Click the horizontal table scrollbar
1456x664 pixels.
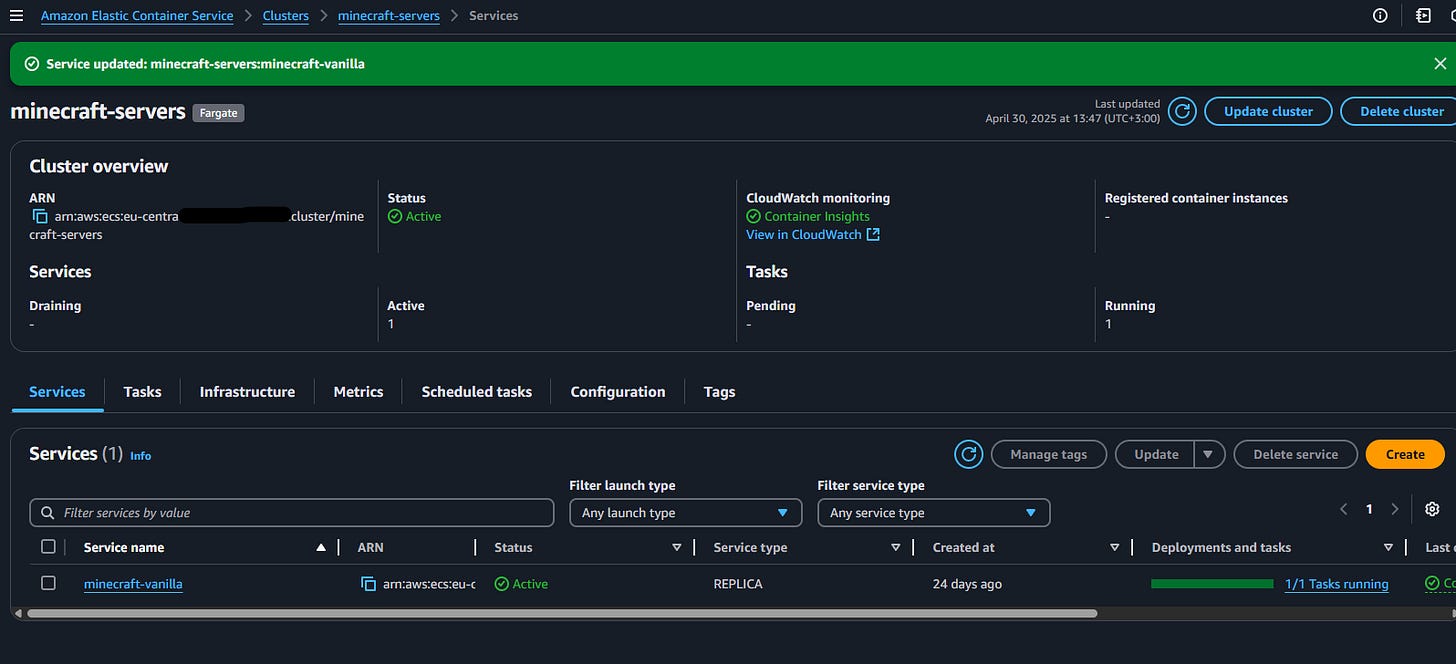562,613
